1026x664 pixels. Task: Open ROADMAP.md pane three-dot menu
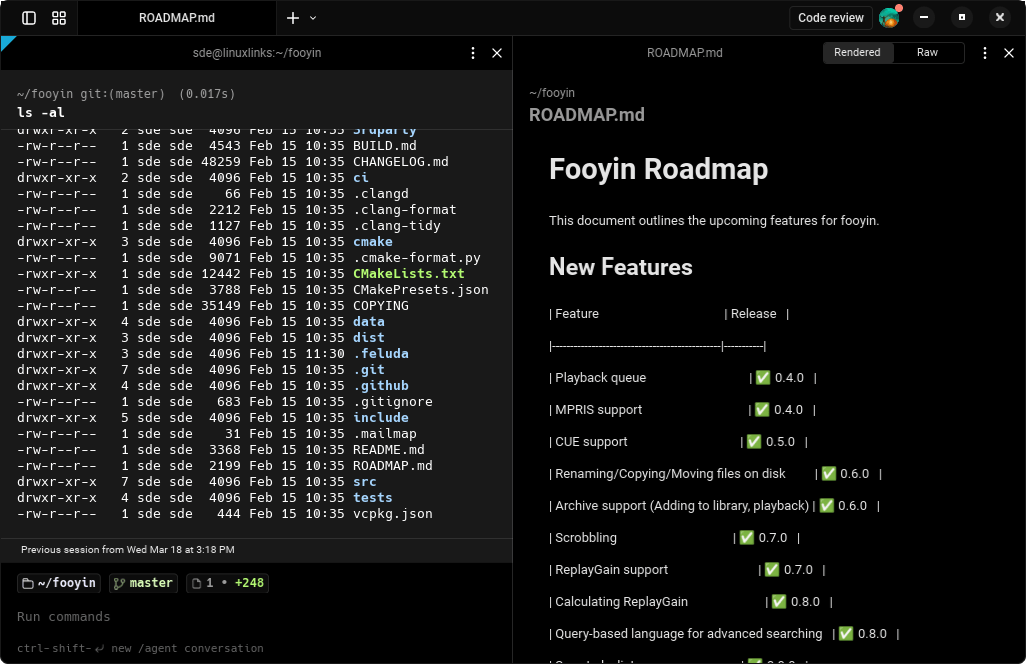(x=985, y=53)
